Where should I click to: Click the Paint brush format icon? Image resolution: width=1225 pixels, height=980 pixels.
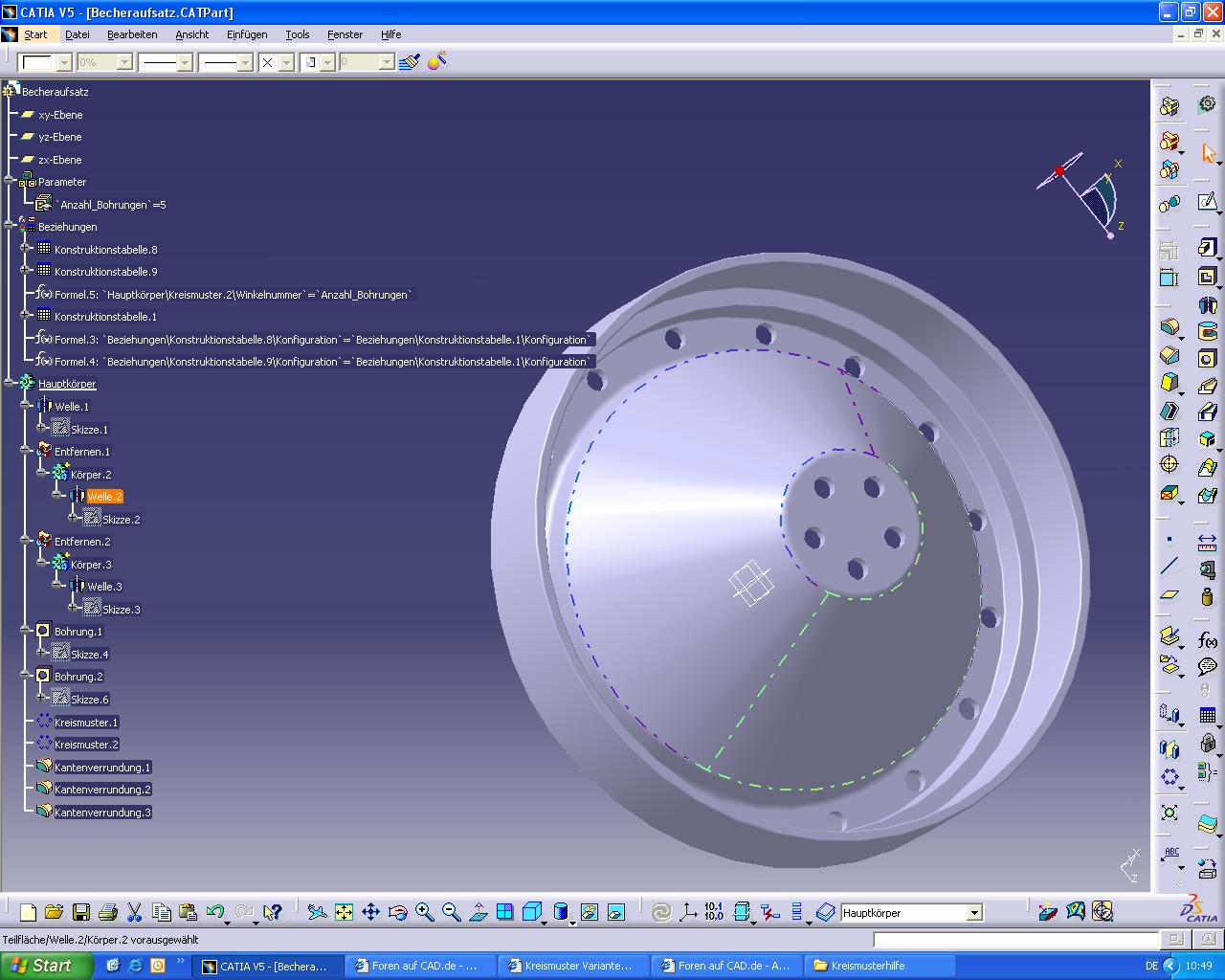tap(410, 62)
